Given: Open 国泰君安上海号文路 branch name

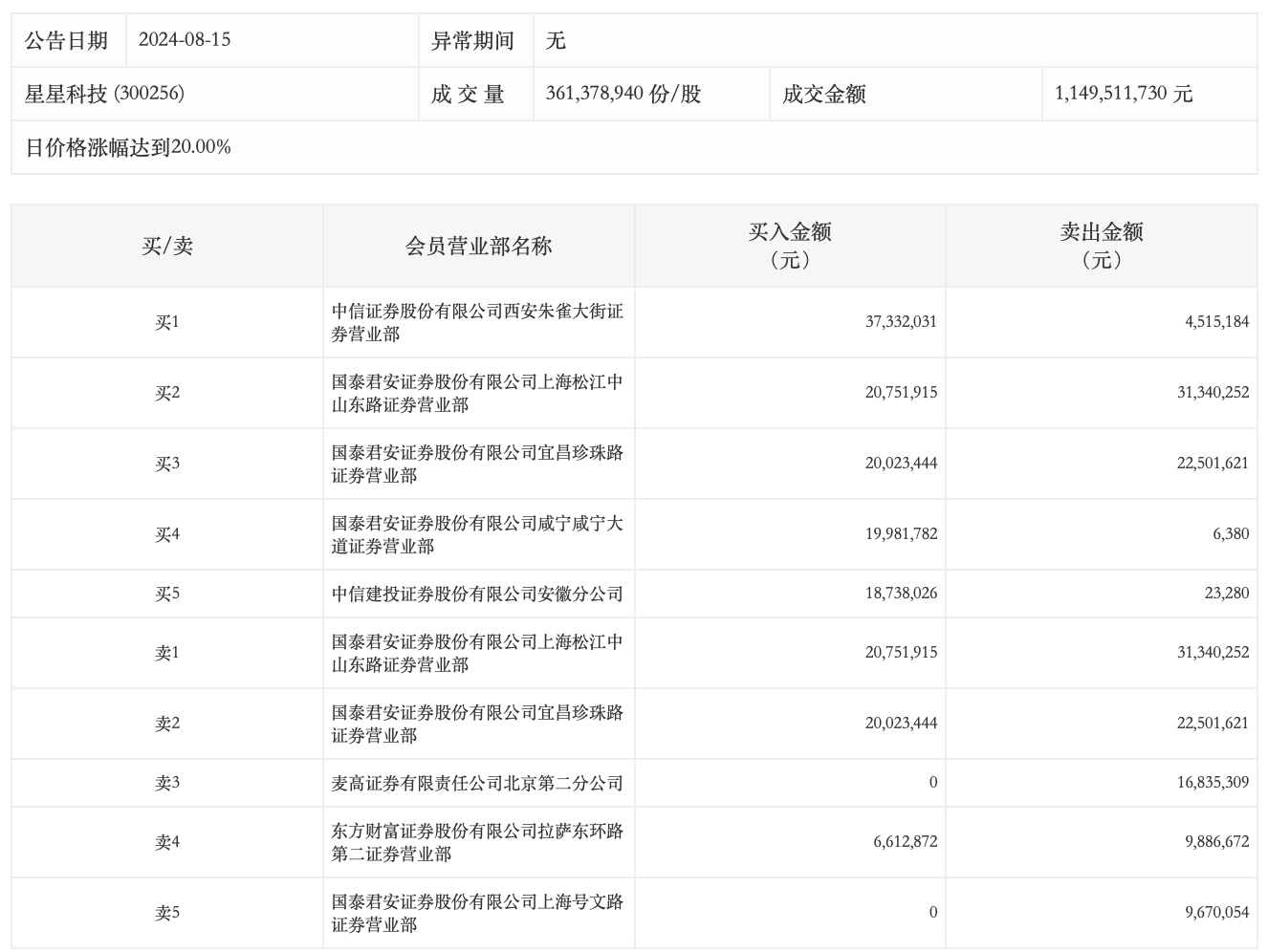Looking at the screenshot, I should tap(477, 913).
